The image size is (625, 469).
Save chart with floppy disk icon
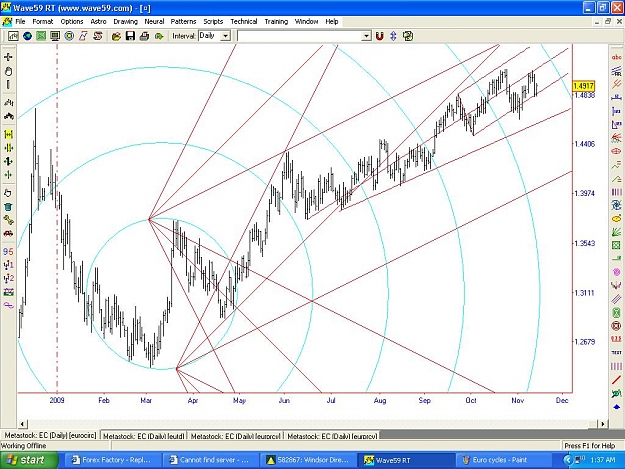(130, 36)
